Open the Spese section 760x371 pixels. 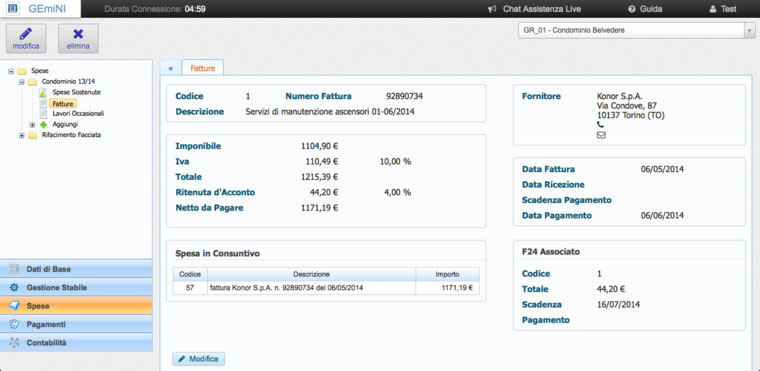[x=76, y=306]
